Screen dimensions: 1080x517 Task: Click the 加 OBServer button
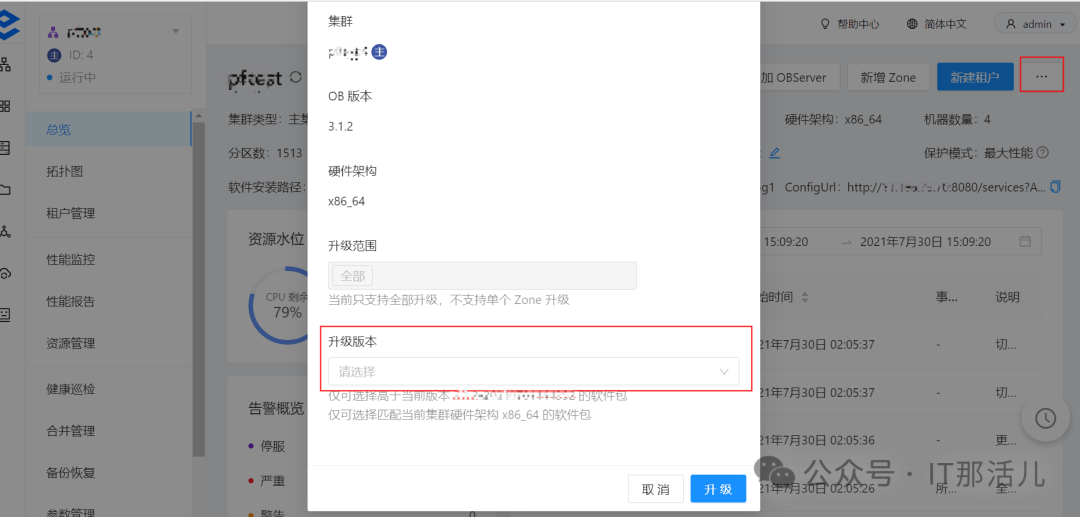coord(799,77)
